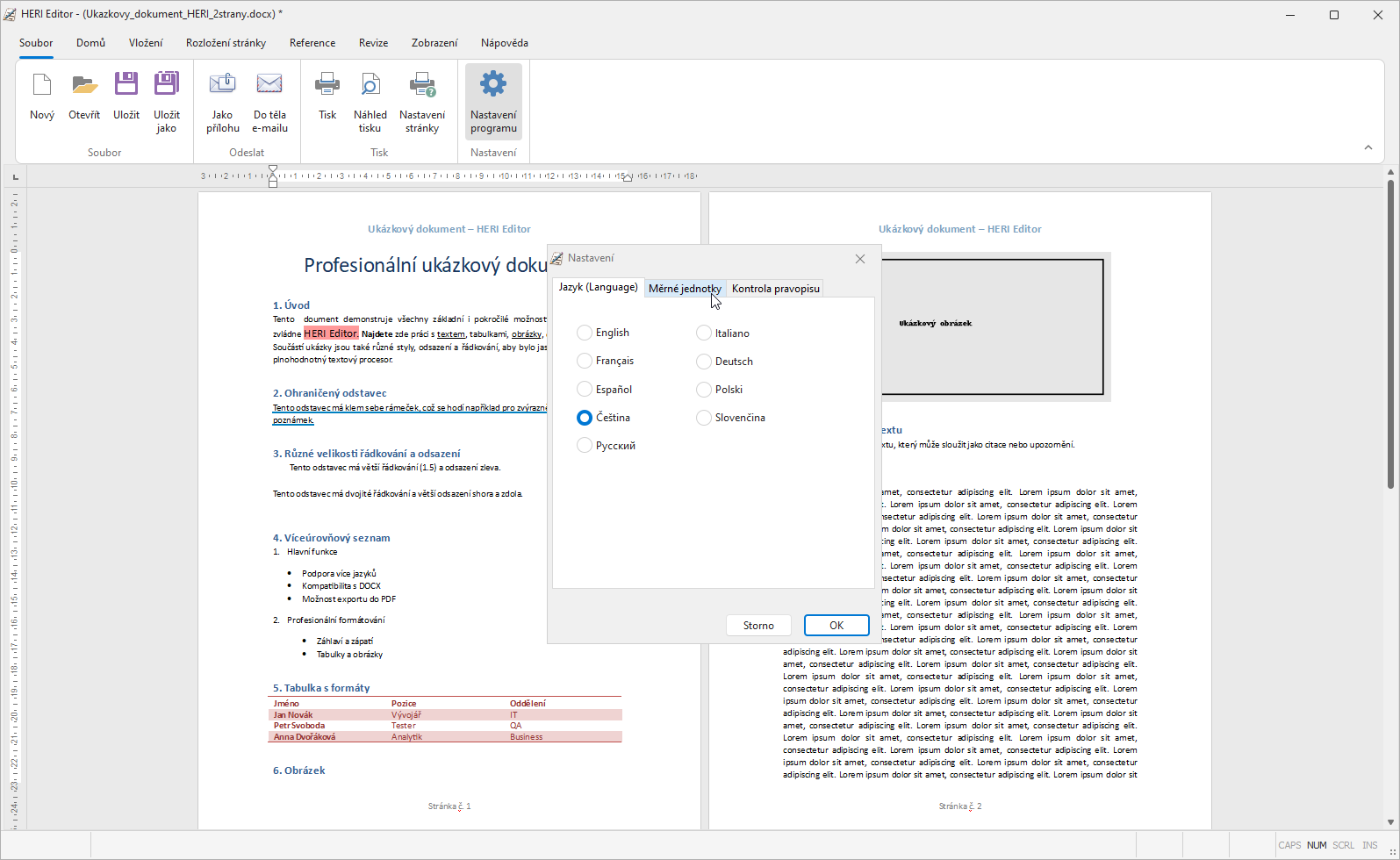The image size is (1400, 860).
Task: Open the Vložení ribbon tab
Action: click(146, 43)
